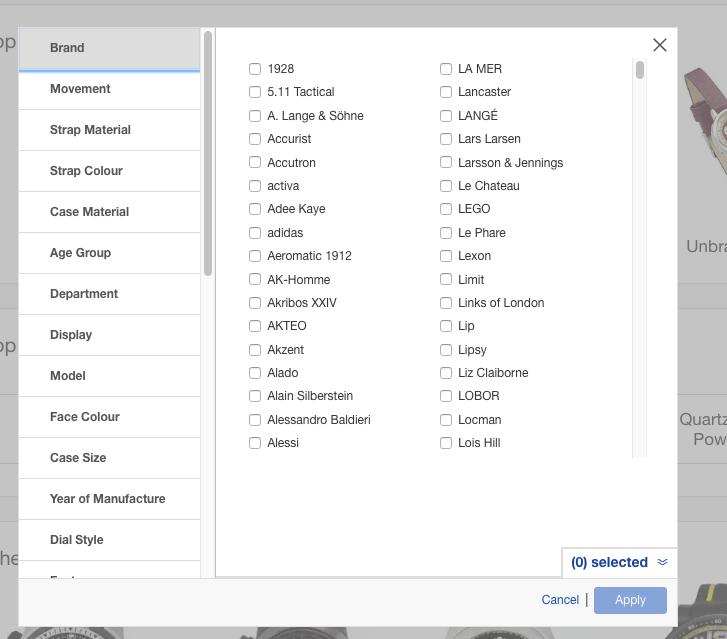The width and height of the screenshot is (727, 639).
Task: Select the Age Group tab
Action: tap(109, 253)
